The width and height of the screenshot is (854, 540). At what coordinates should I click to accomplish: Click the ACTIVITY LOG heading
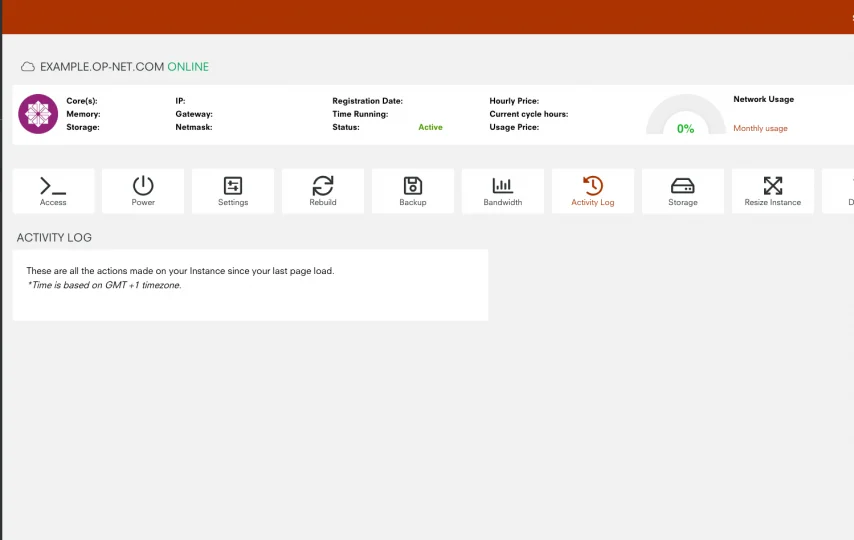coord(54,238)
